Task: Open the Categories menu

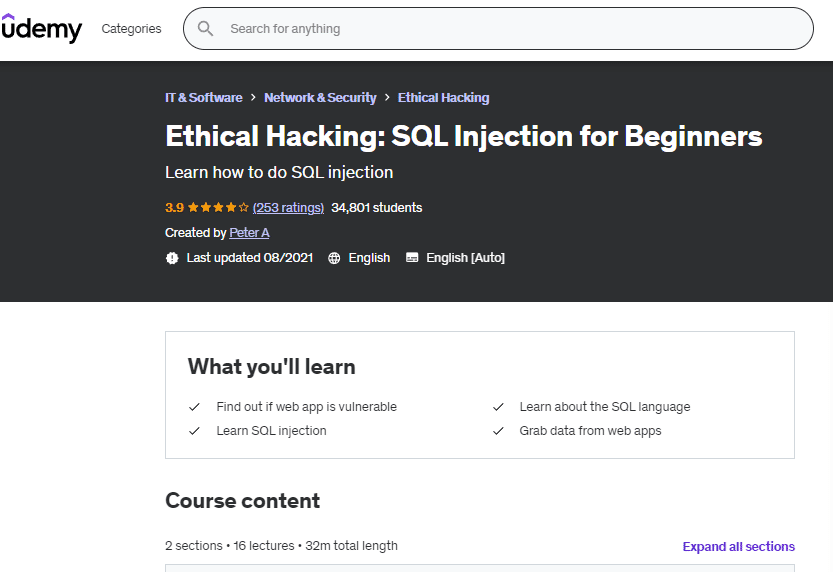Action: click(131, 29)
